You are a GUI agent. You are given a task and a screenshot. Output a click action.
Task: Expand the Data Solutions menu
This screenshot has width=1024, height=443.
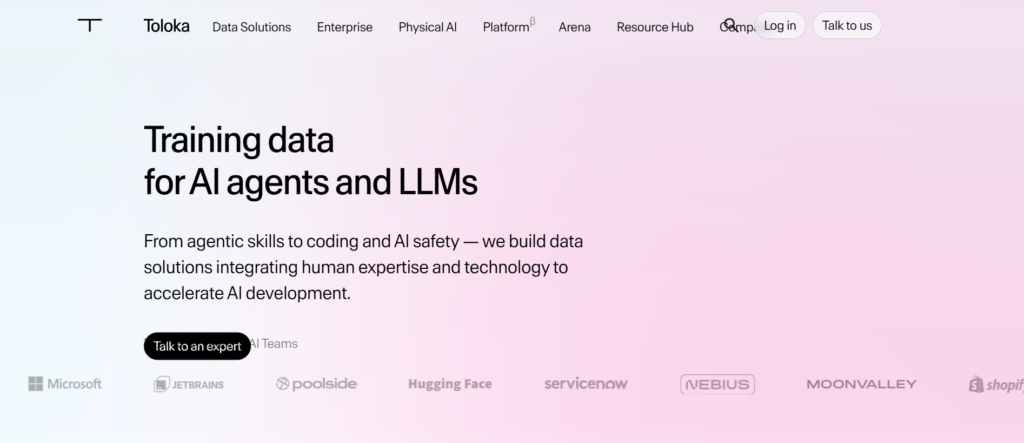pyautogui.click(x=251, y=27)
